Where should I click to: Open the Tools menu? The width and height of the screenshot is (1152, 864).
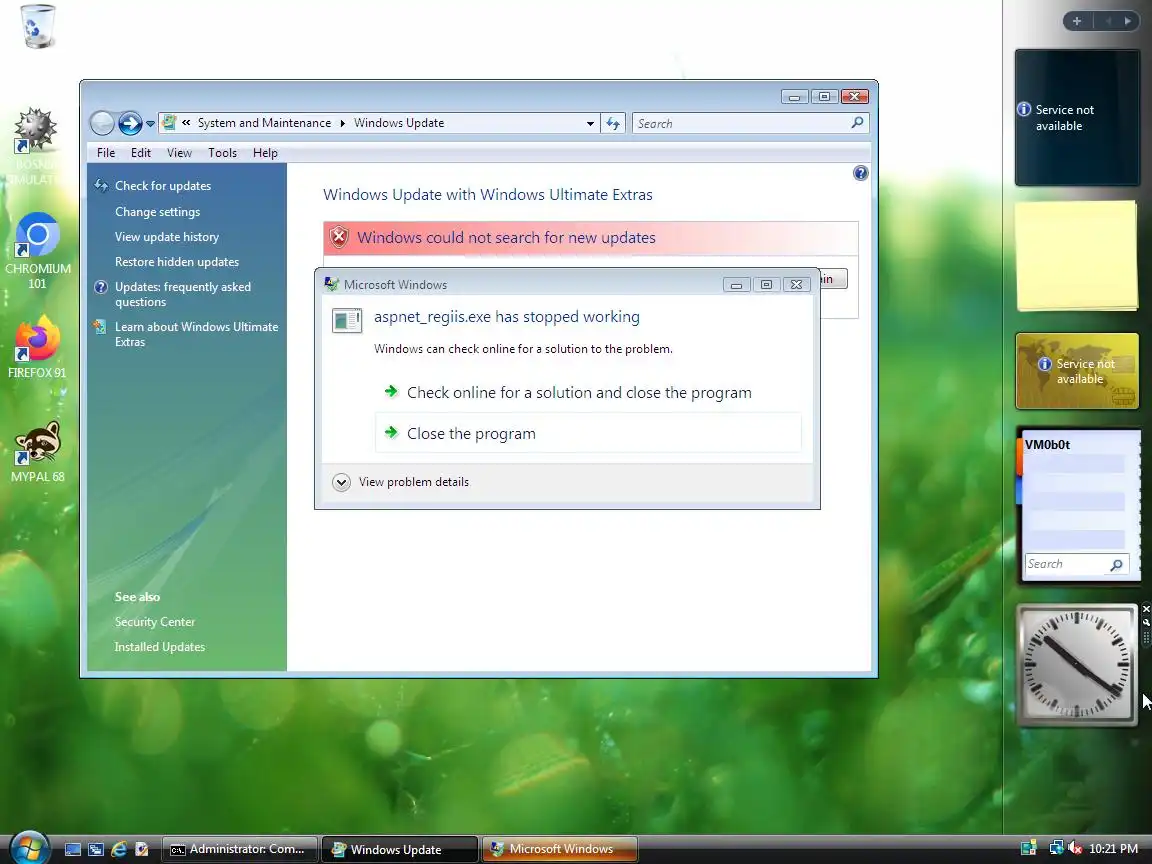tap(222, 153)
